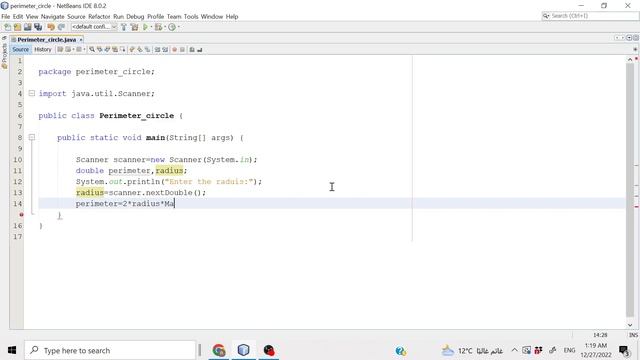Start Debug Project from toolbar
The image size is (640, 360).
point(158,27)
